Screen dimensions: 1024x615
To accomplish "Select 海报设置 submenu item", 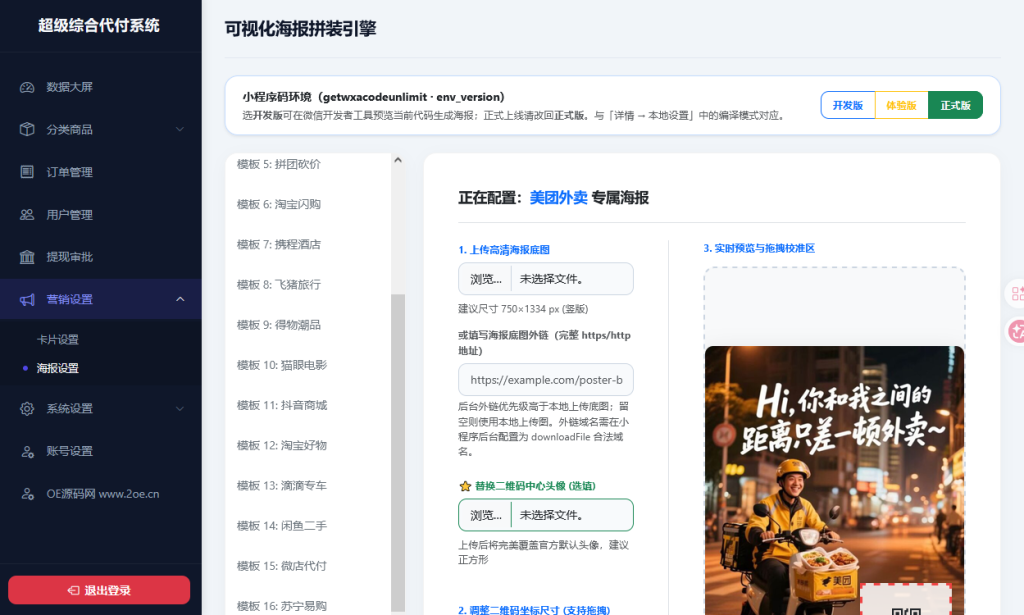I will click(x=57, y=368).
